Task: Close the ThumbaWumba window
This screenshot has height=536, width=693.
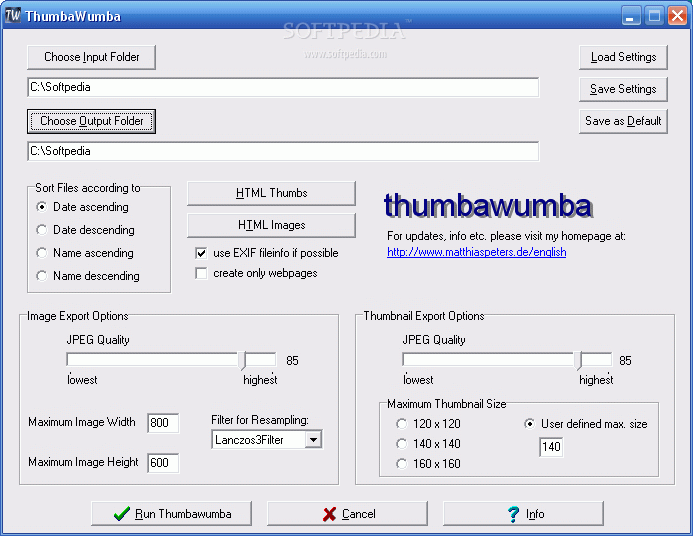Action: click(x=677, y=15)
